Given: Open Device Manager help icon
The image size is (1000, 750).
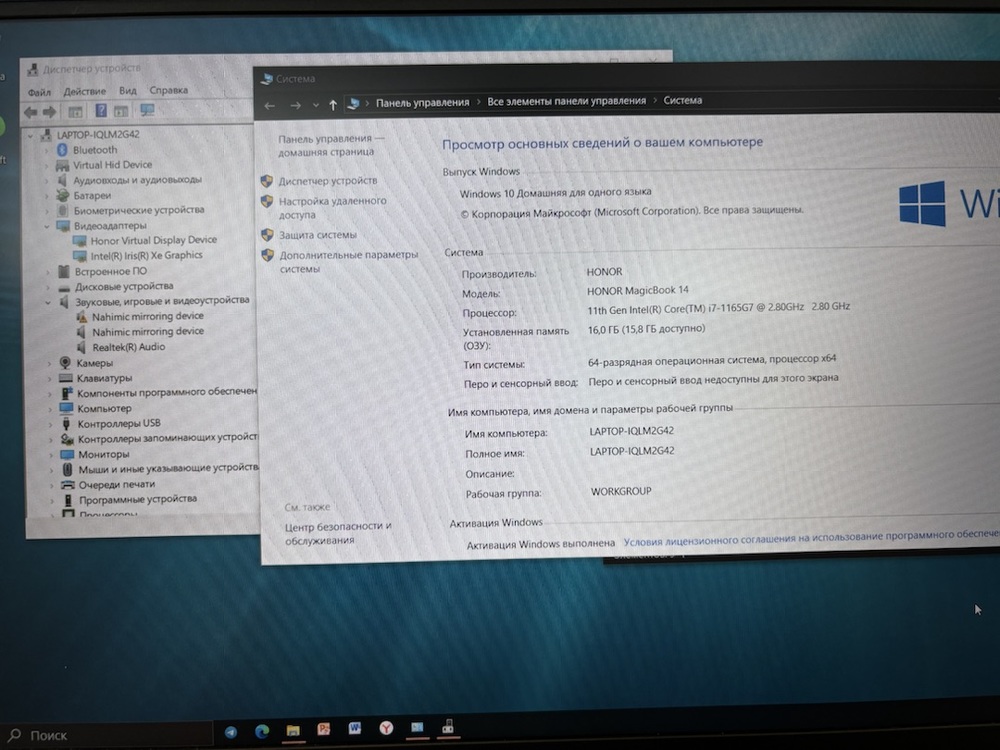Looking at the screenshot, I should coord(101,111).
